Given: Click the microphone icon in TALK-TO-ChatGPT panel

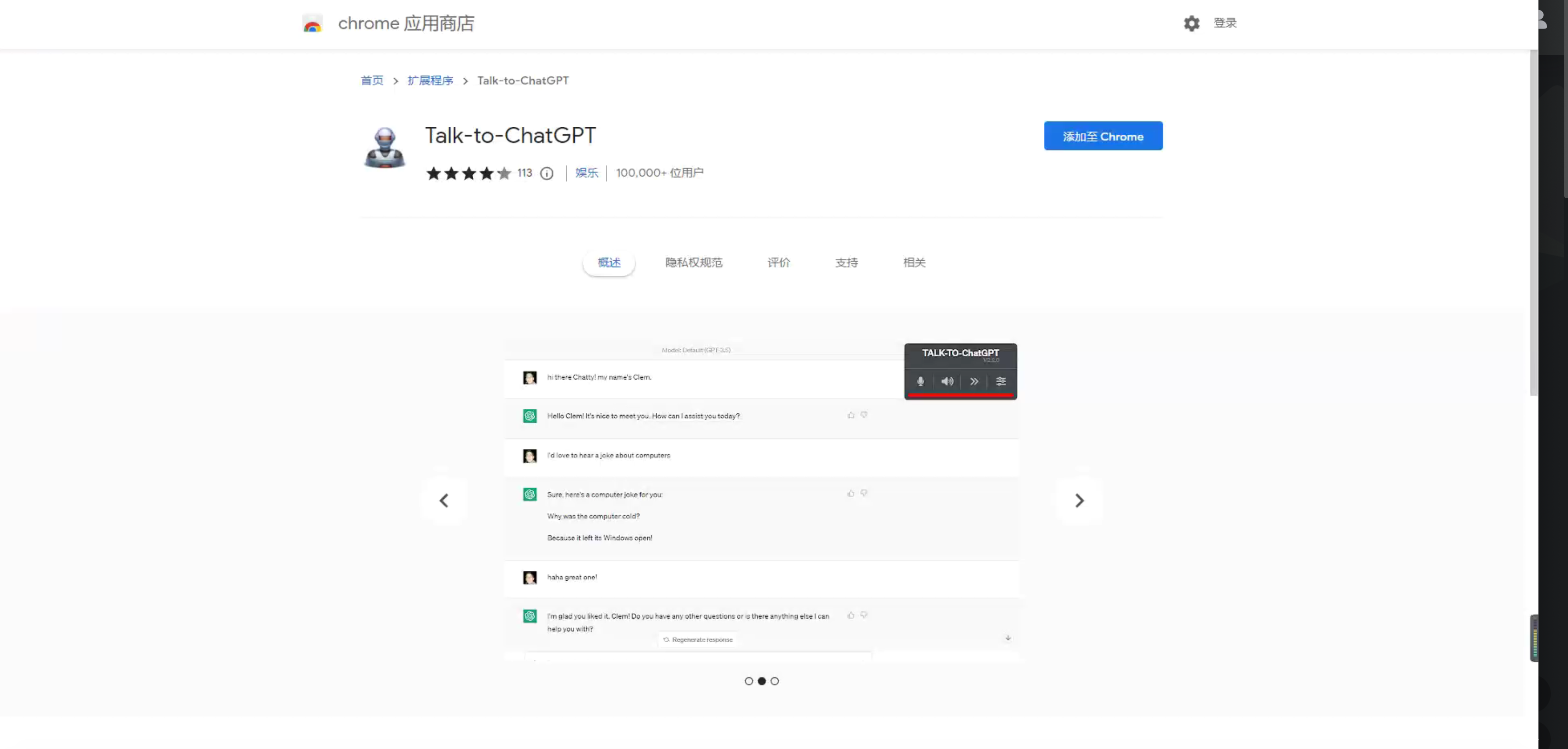Looking at the screenshot, I should click(x=920, y=382).
